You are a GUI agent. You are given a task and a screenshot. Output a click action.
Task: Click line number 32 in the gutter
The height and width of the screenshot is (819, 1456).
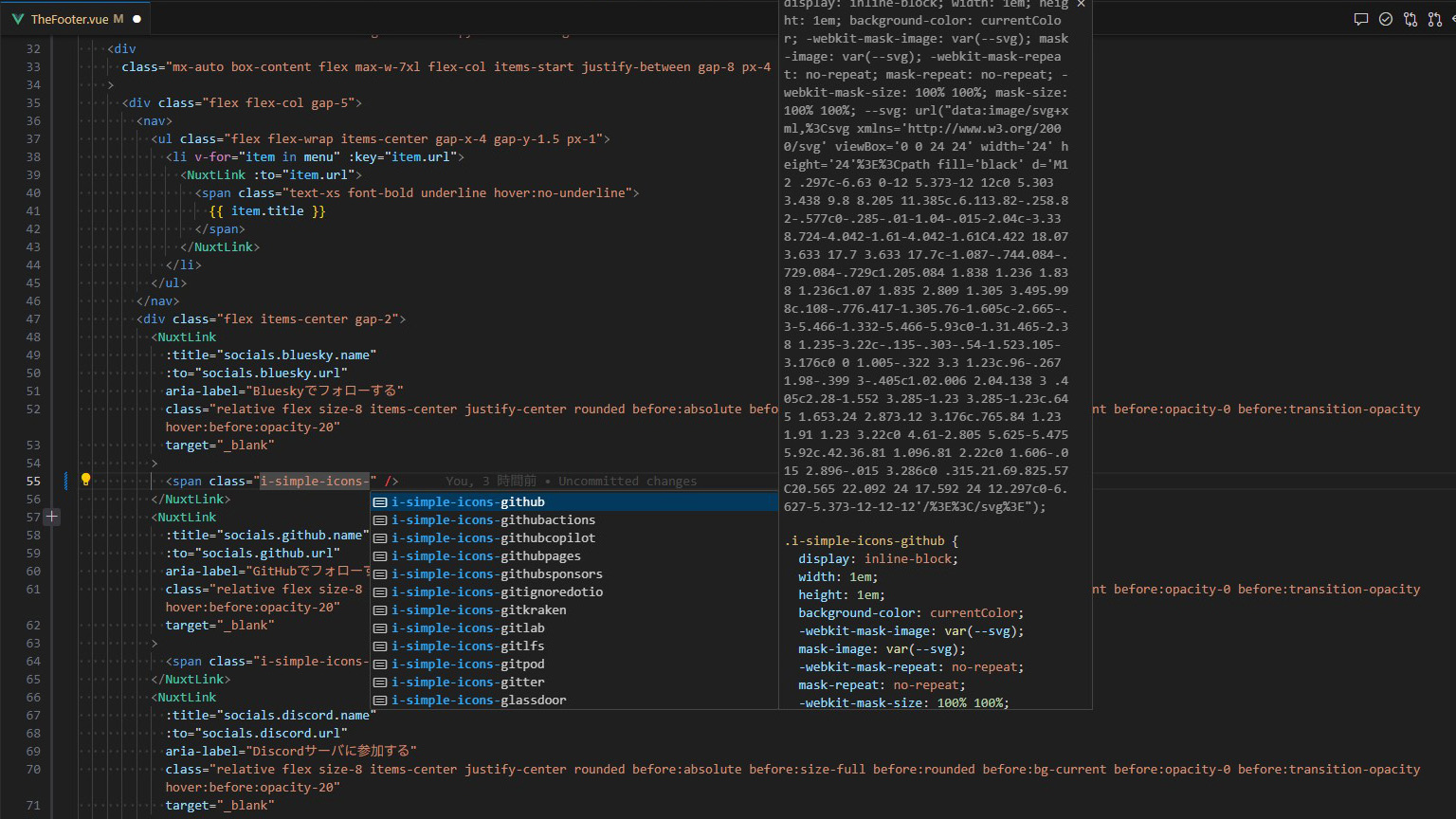coord(34,49)
